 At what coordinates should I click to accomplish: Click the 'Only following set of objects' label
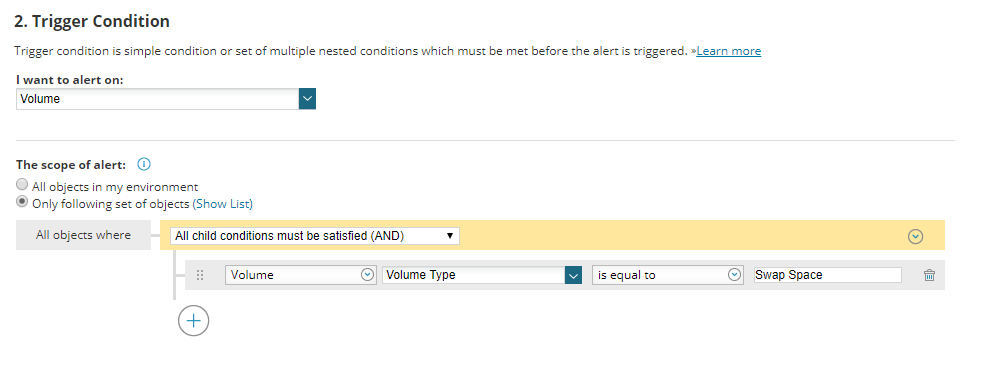tap(110, 204)
